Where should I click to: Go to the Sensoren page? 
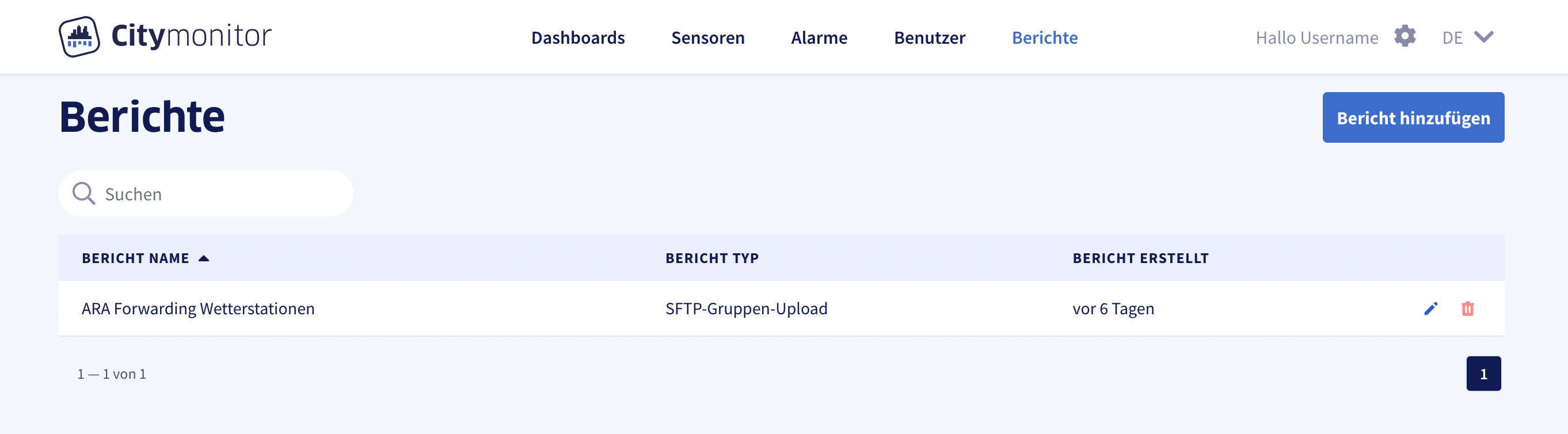click(707, 38)
